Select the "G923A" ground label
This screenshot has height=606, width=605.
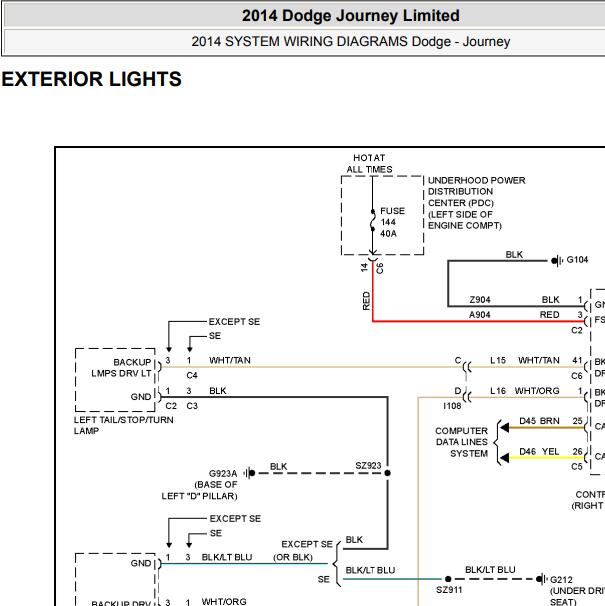click(223, 473)
